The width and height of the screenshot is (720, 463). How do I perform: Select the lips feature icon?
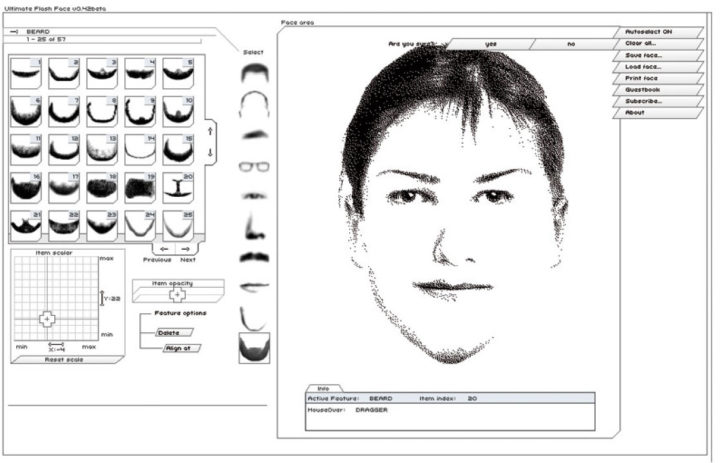tap(254, 287)
